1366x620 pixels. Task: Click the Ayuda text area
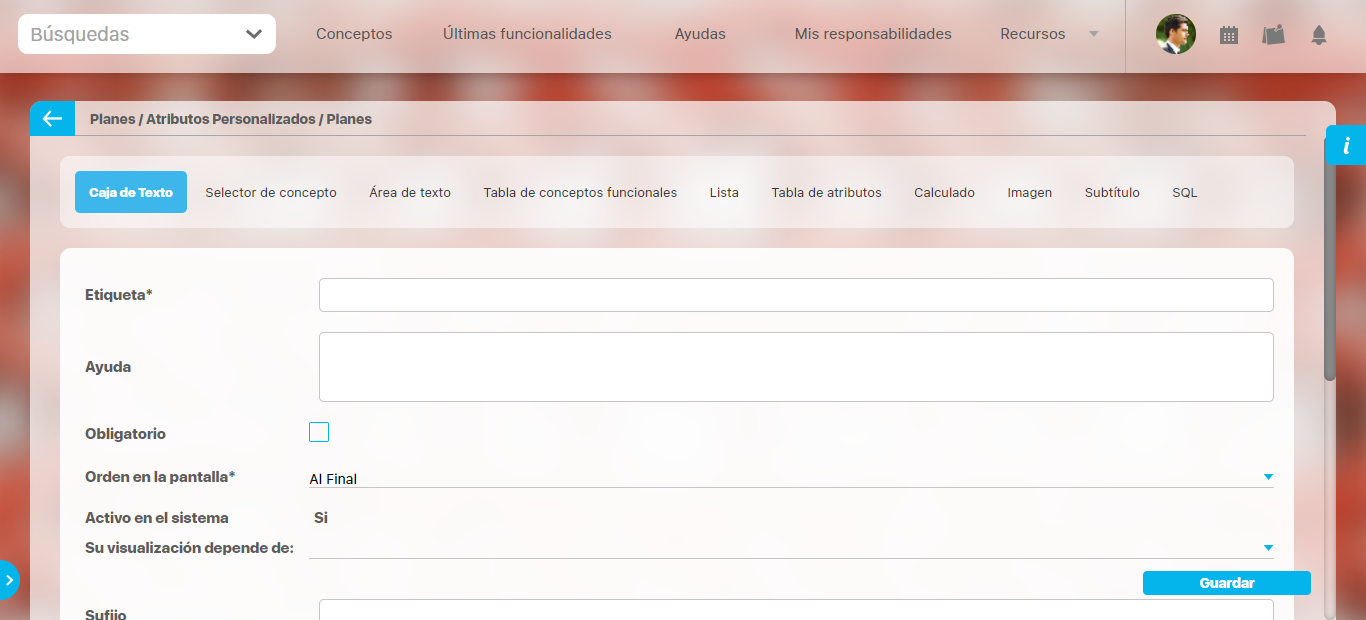tap(796, 367)
